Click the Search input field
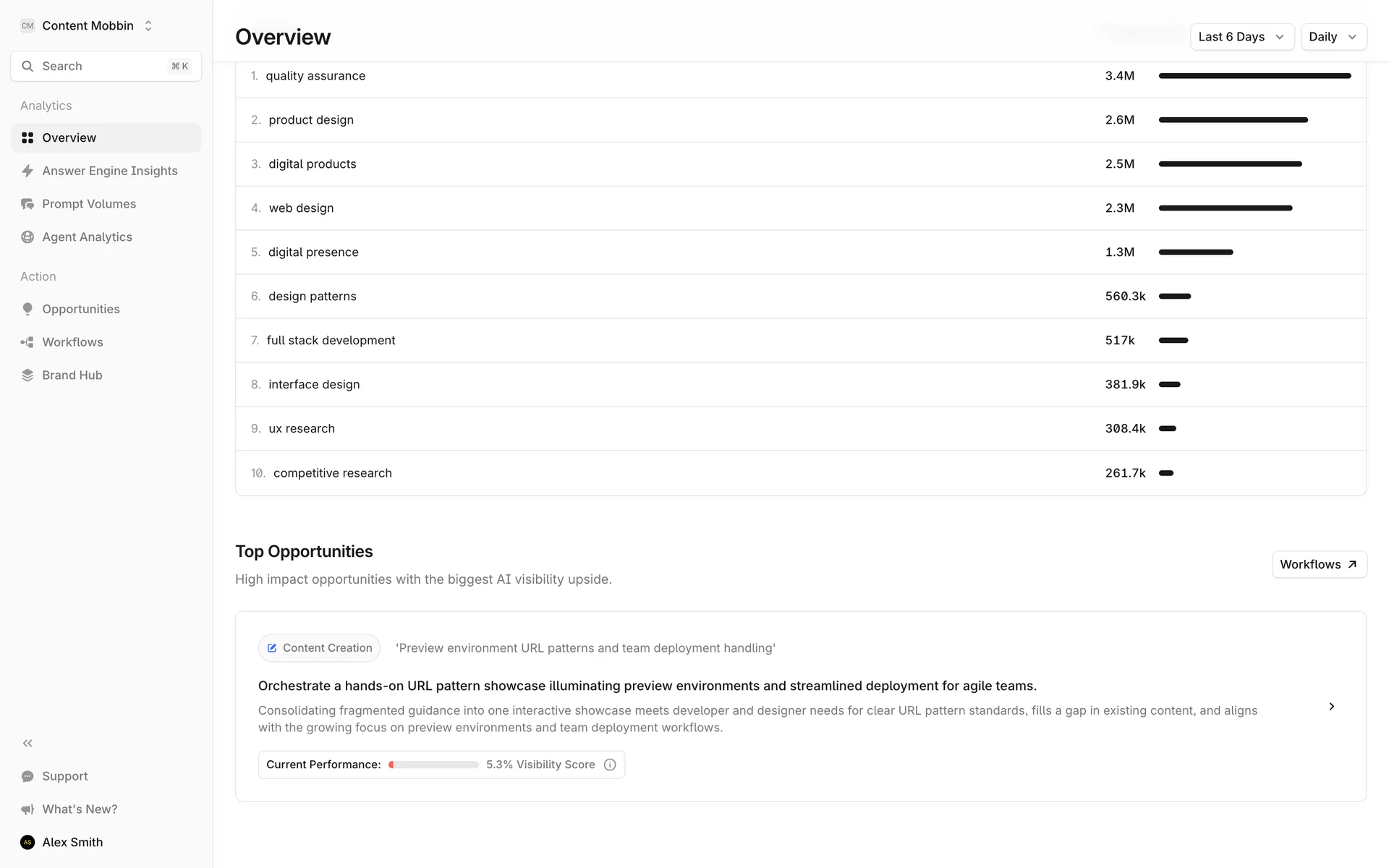Image resolution: width=1389 pixels, height=868 pixels. tap(106, 67)
